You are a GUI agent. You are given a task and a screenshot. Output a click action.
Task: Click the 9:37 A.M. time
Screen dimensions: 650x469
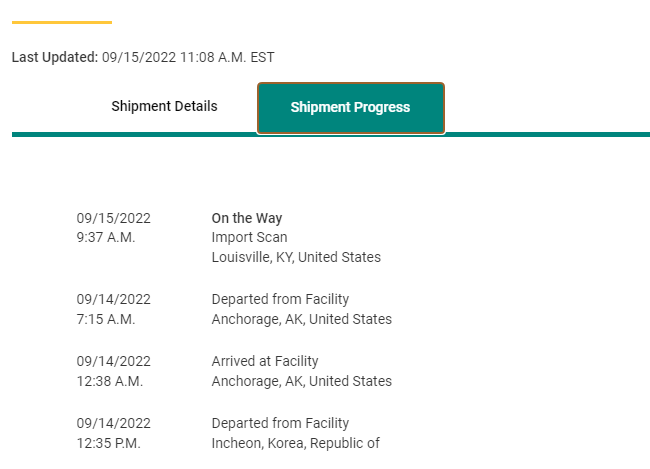pos(105,237)
